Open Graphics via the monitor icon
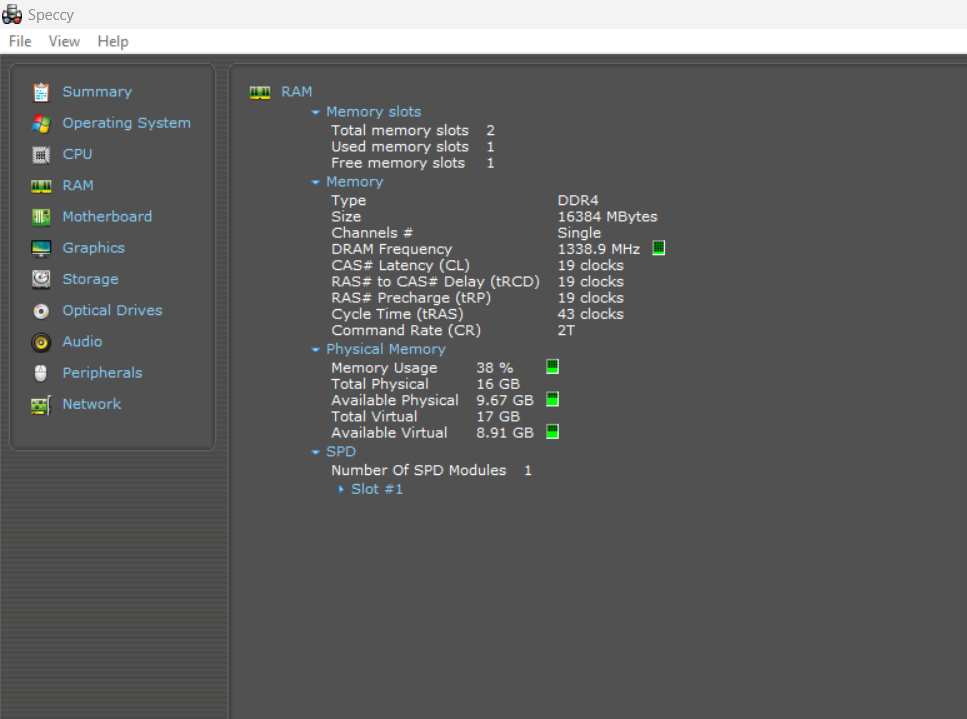967x719 pixels. click(x=41, y=248)
